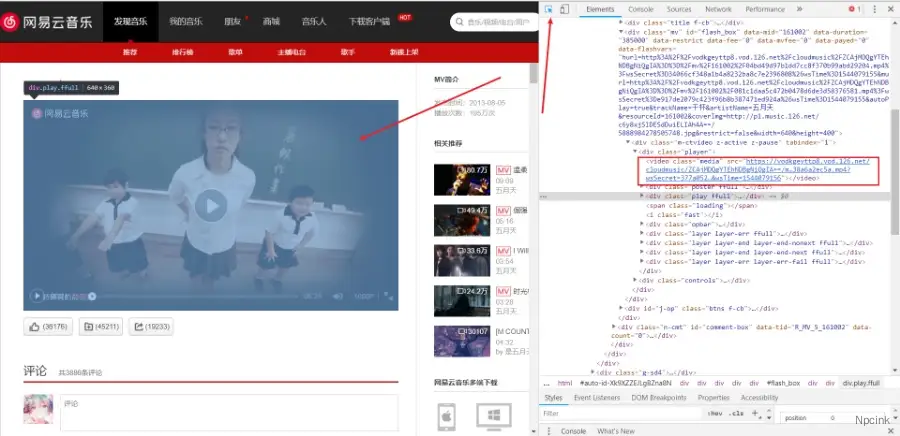Select the 排行榜 sub-navigation link
900x436 pixels.
tap(183, 52)
